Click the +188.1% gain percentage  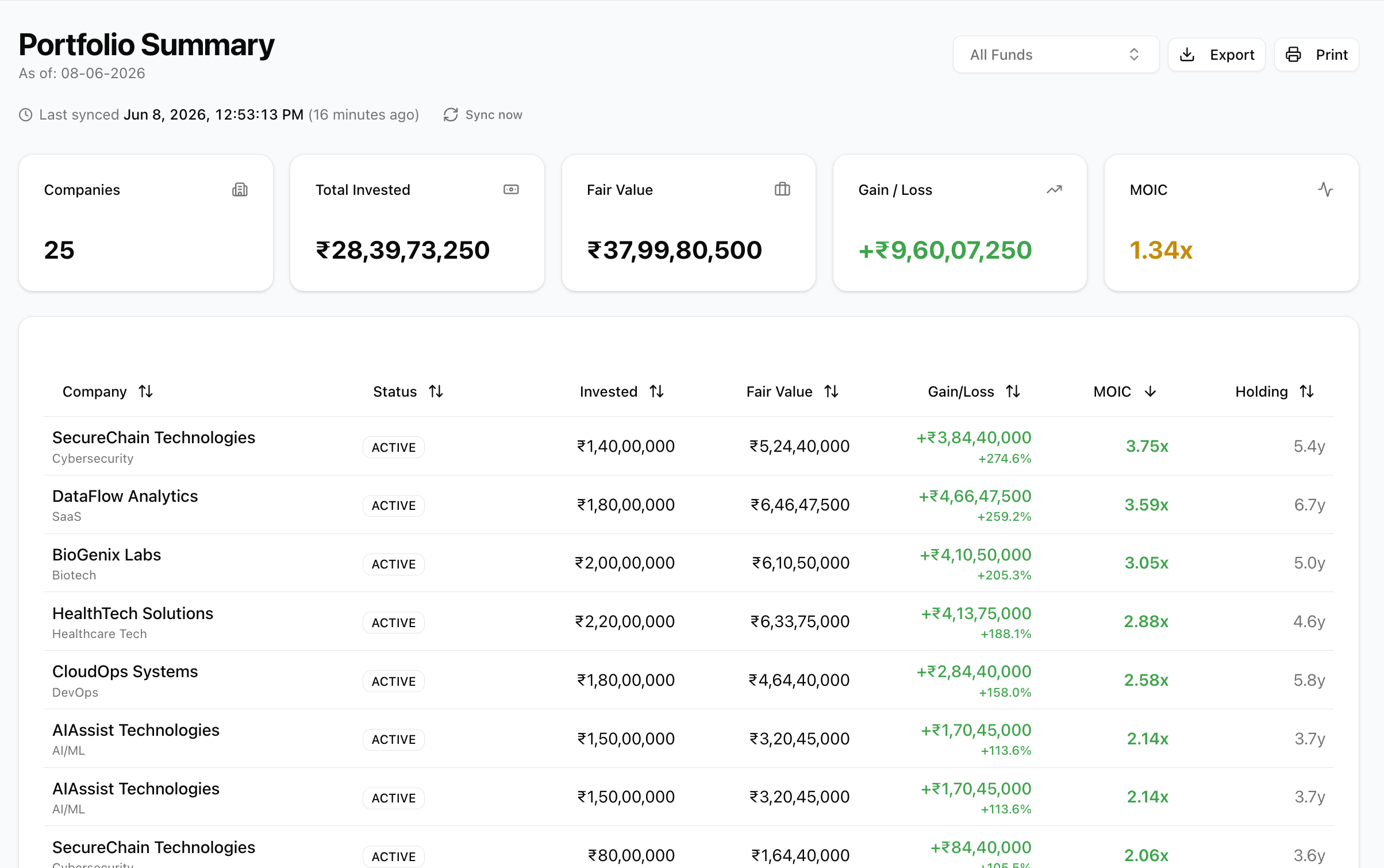1006,634
